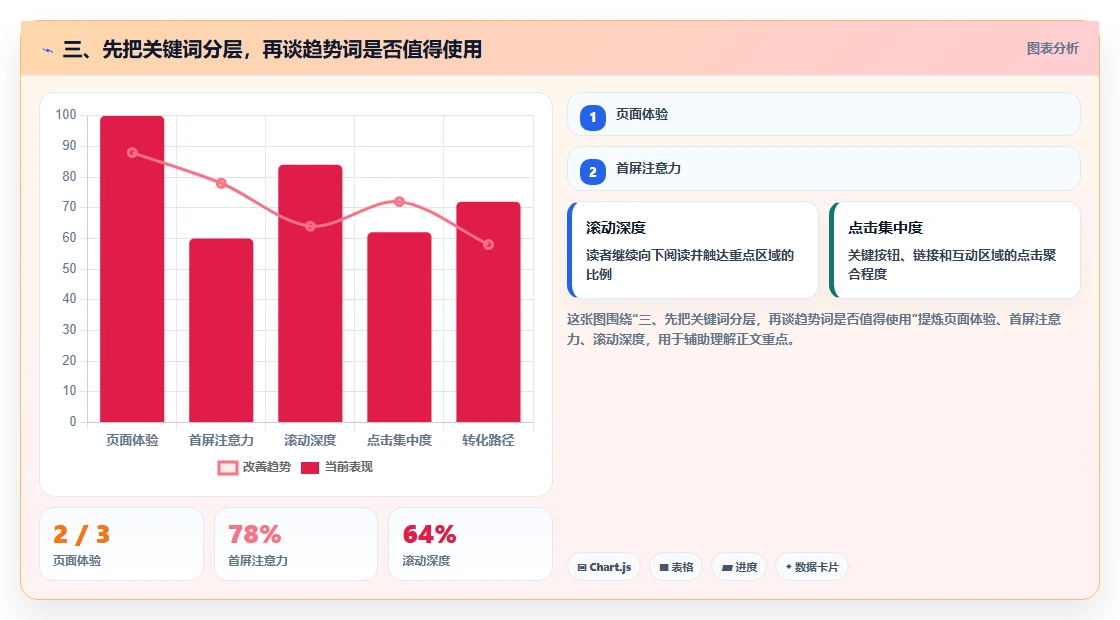Click the x-axis label 转化路径

pos(489,441)
